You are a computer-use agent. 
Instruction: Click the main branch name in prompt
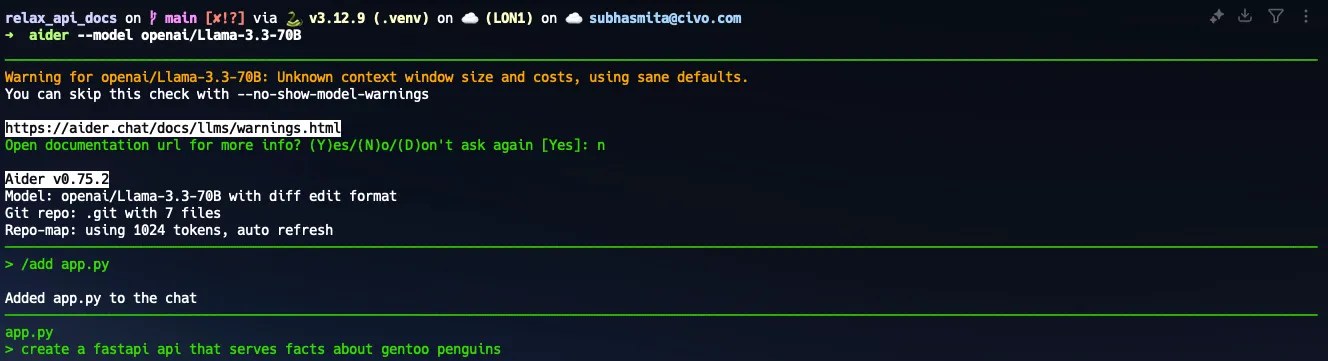(181, 18)
